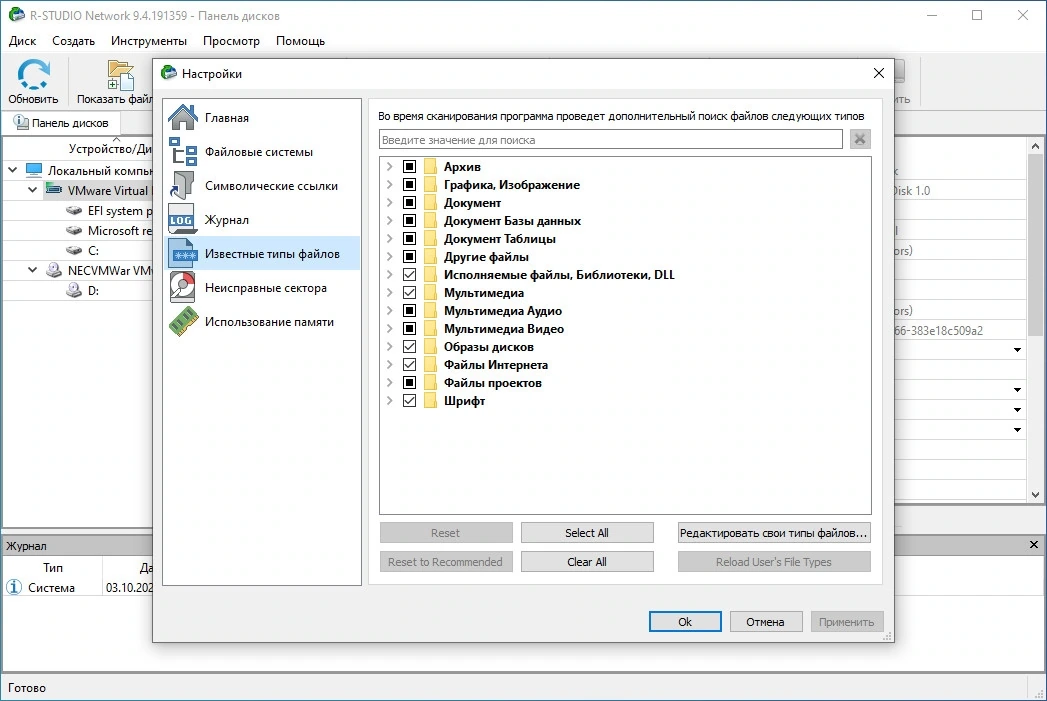
Task: Uncheck the Образы дисков checkbox
Action: [x=409, y=346]
